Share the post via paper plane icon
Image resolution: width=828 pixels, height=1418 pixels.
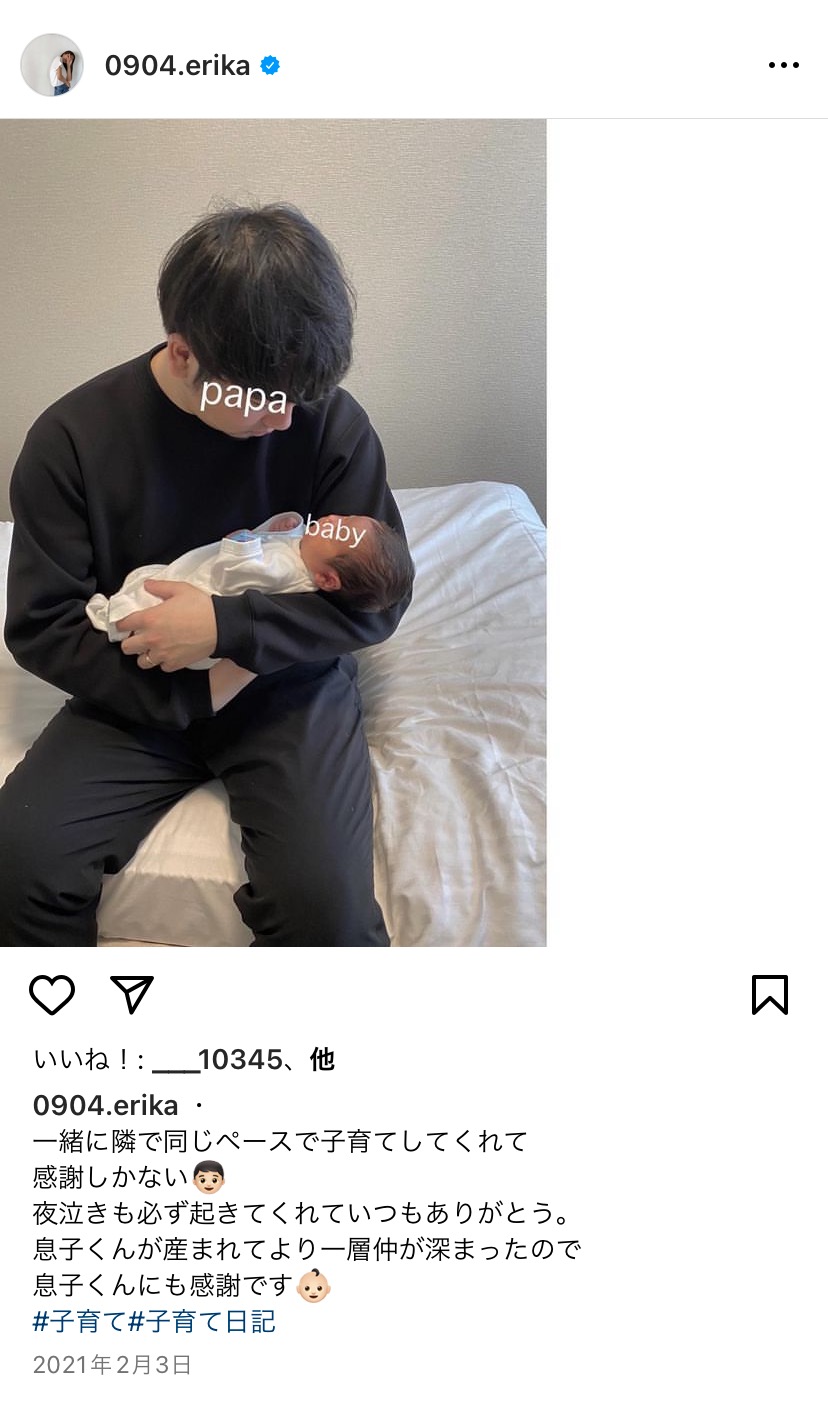(x=132, y=995)
